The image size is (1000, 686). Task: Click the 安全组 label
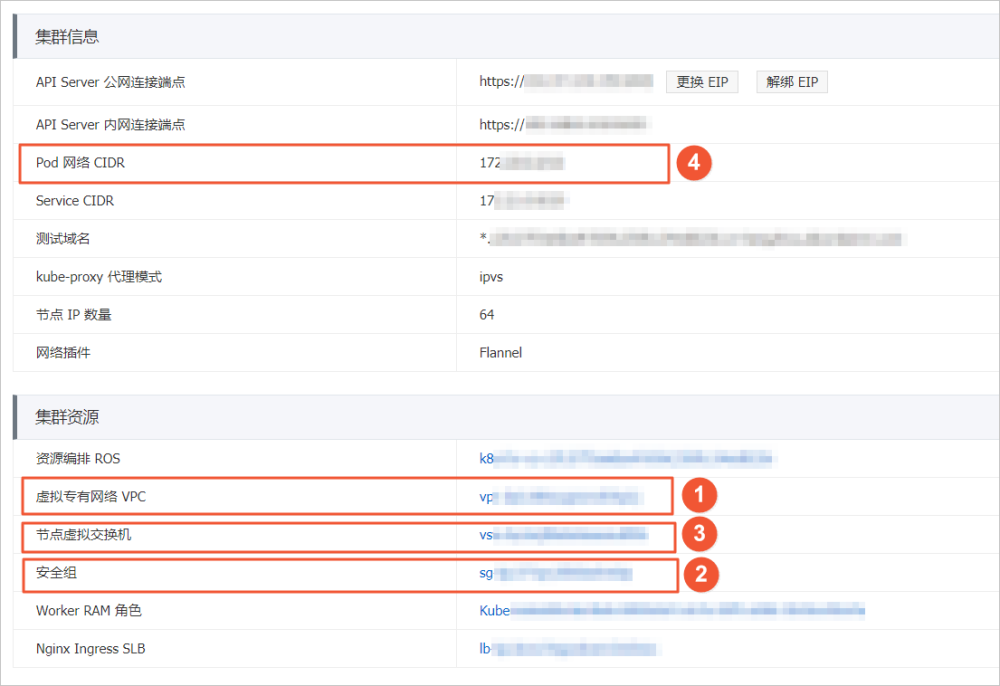pyautogui.click(x=56, y=573)
